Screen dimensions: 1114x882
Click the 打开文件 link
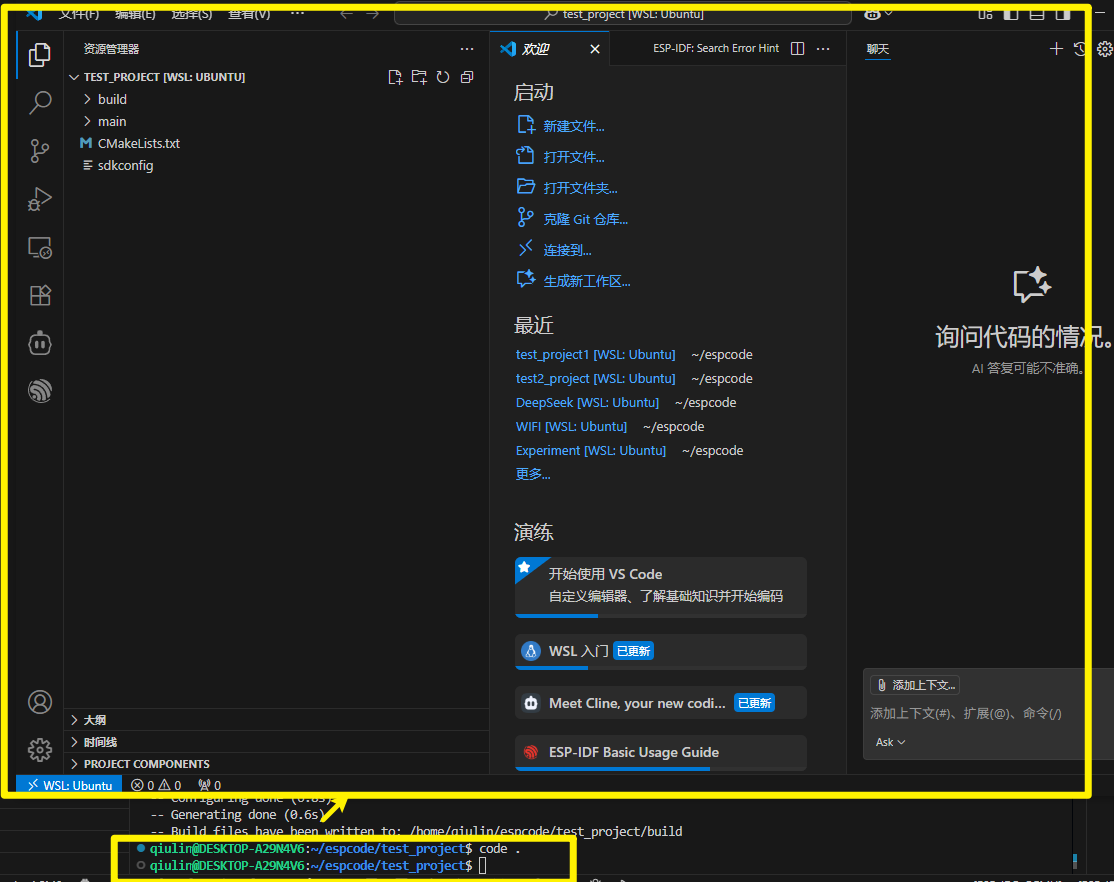[x=573, y=157]
